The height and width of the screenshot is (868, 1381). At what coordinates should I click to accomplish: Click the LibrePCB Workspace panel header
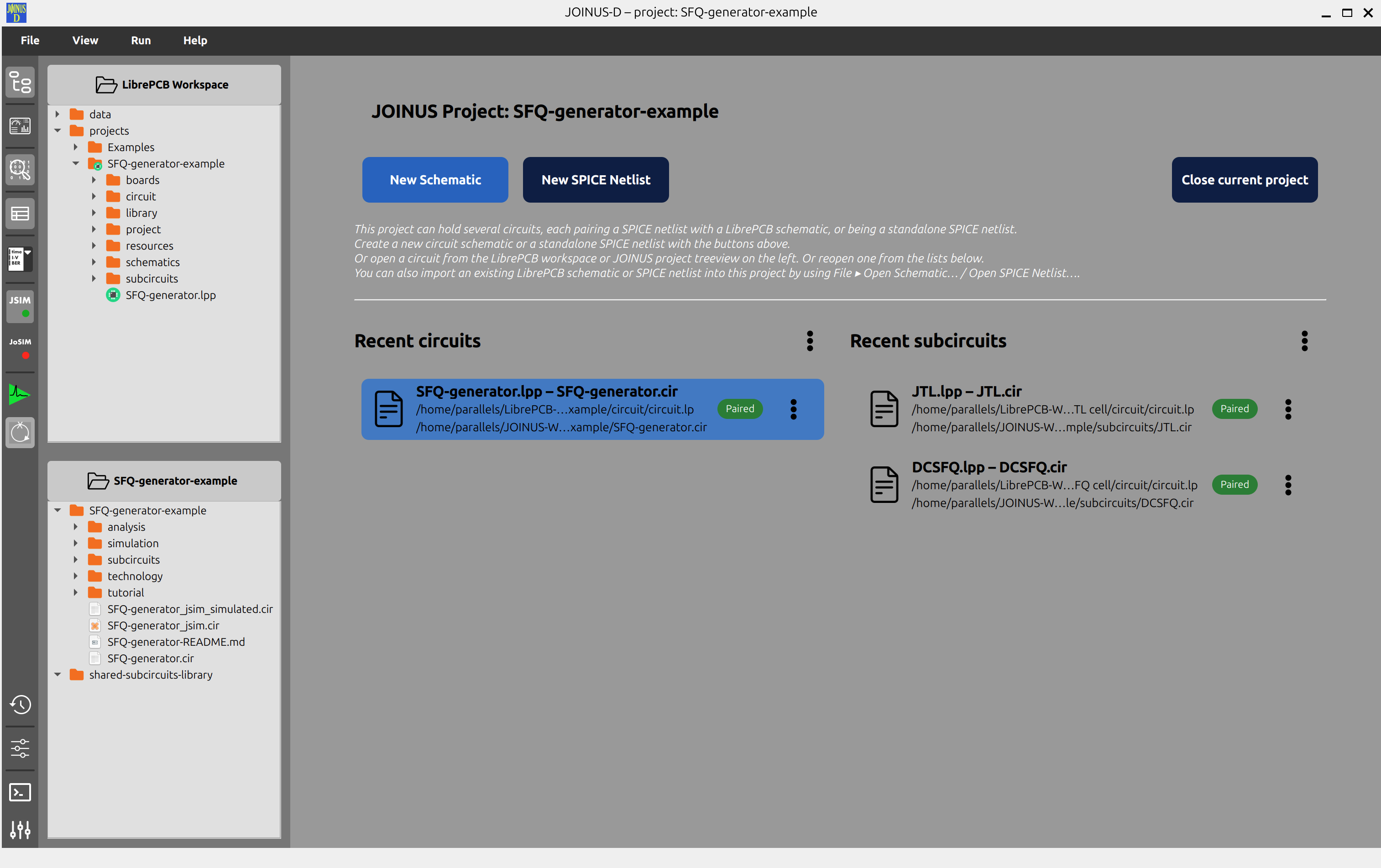[x=164, y=84]
